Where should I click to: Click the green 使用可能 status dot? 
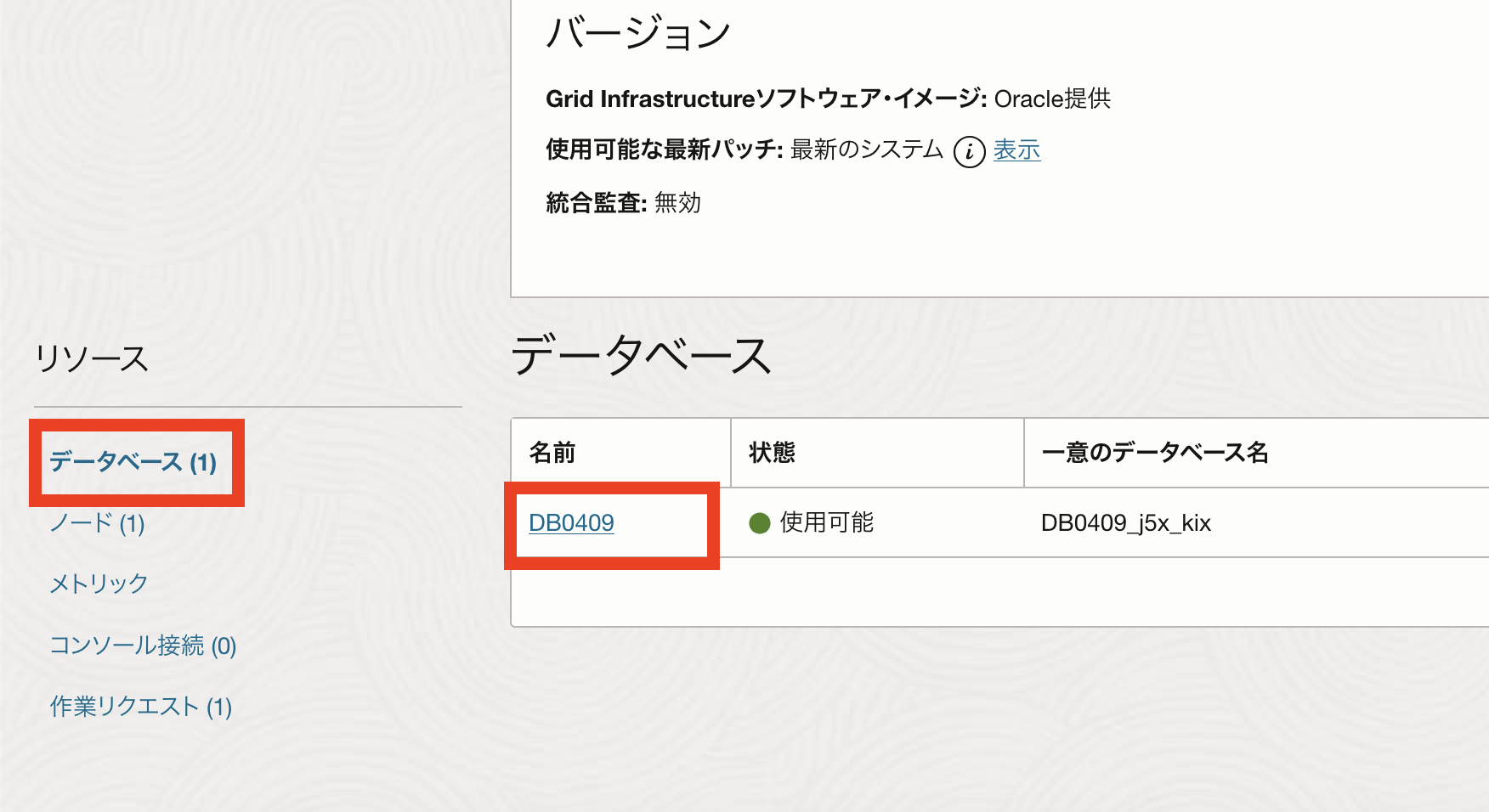[x=759, y=523]
